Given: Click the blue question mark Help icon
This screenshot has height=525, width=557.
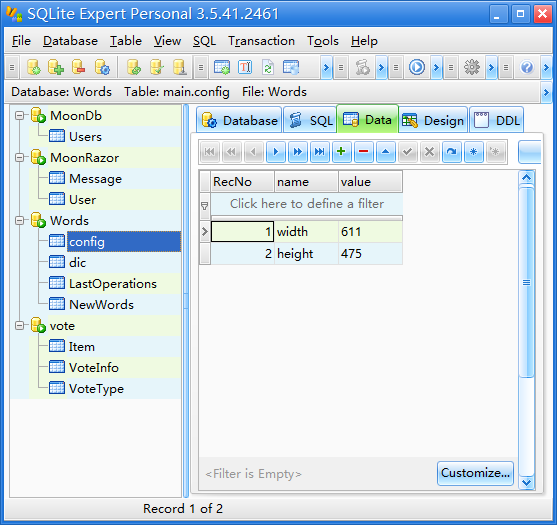Looking at the screenshot, I should click(527, 67).
